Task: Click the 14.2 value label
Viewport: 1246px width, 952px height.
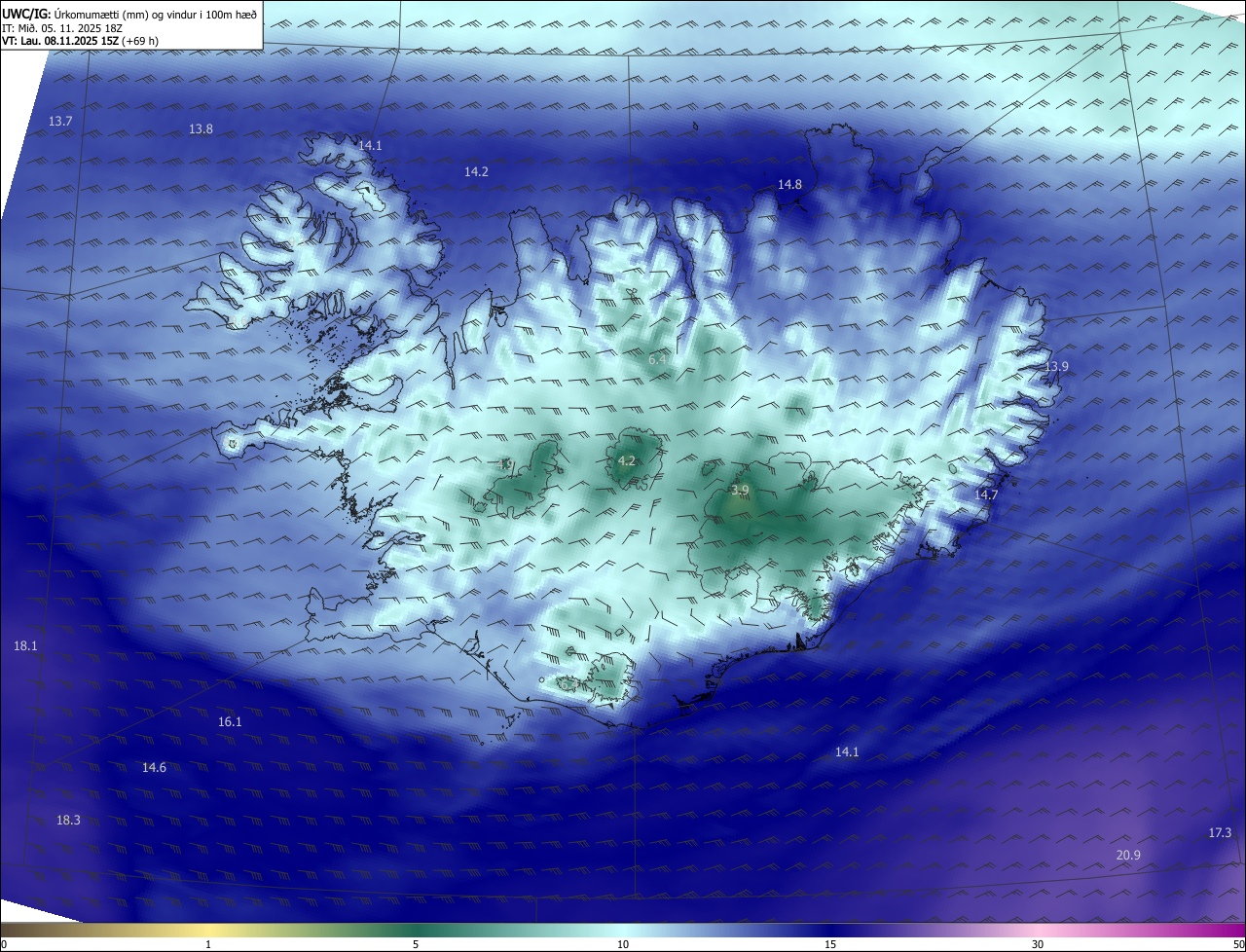Action: pyautogui.click(x=476, y=171)
